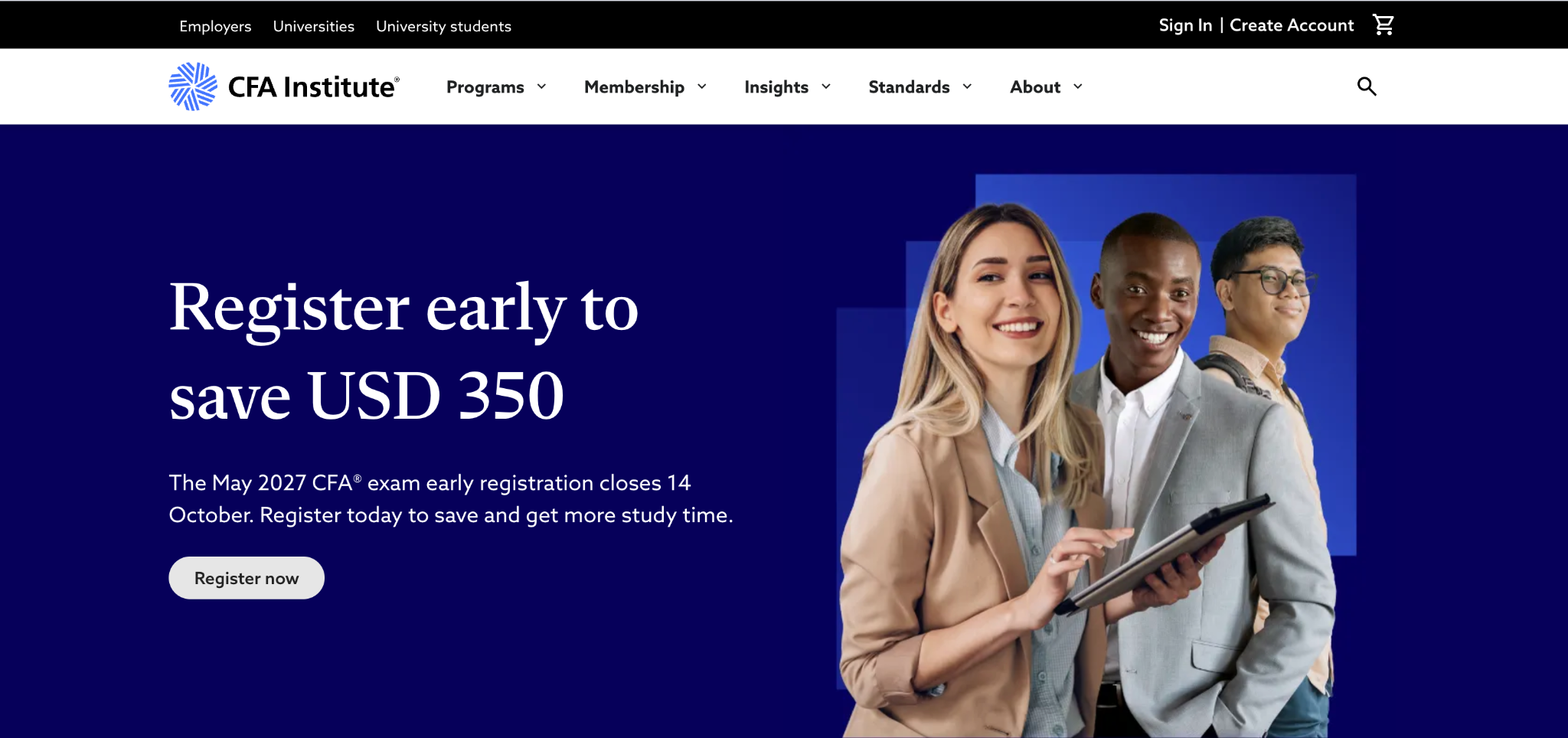The height and width of the screenshot is (738, 1568).
Task: Click Create Account link
Action: (1292, 25)
